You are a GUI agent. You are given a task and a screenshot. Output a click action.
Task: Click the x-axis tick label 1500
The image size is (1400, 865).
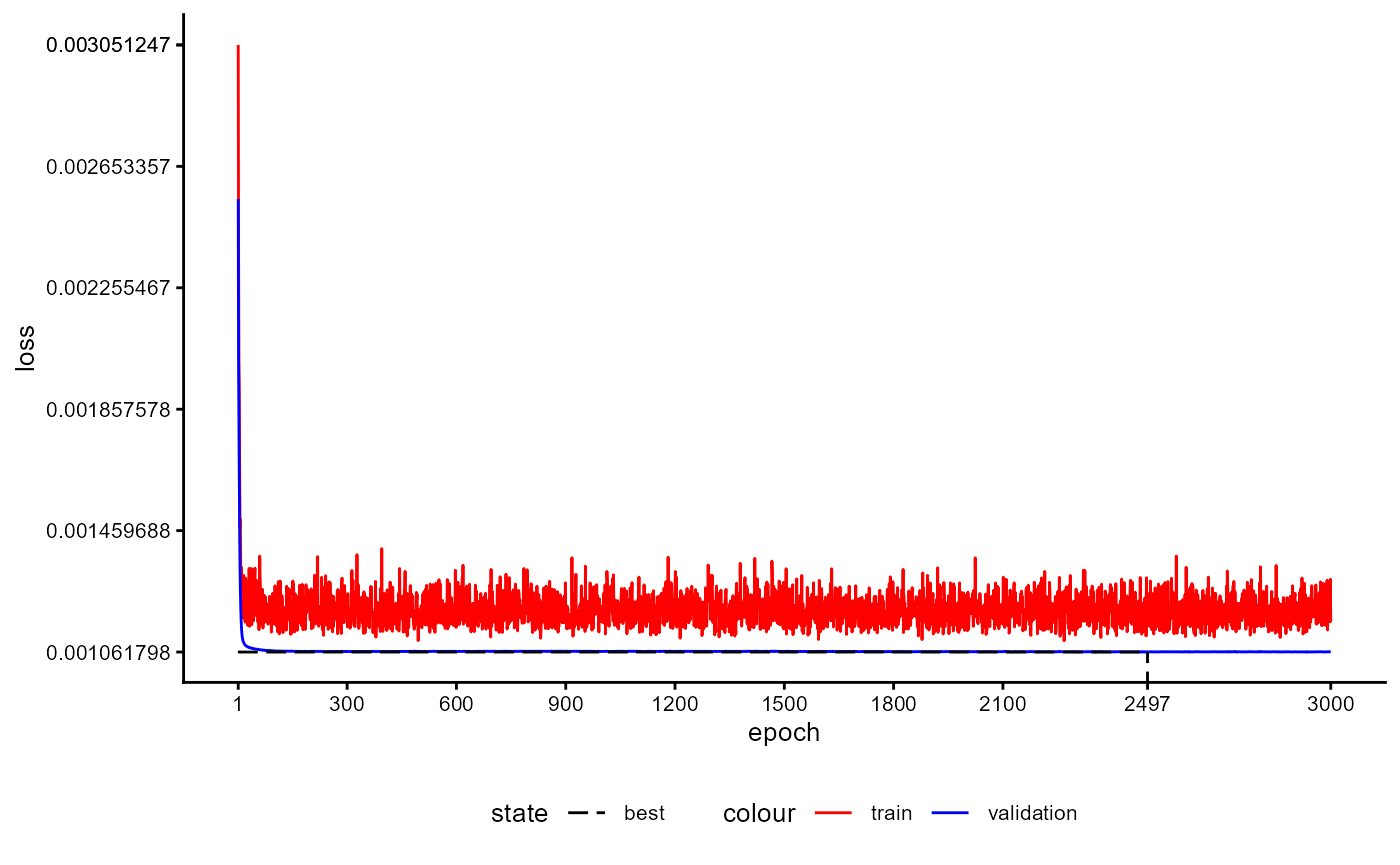(x=784, y=704)
